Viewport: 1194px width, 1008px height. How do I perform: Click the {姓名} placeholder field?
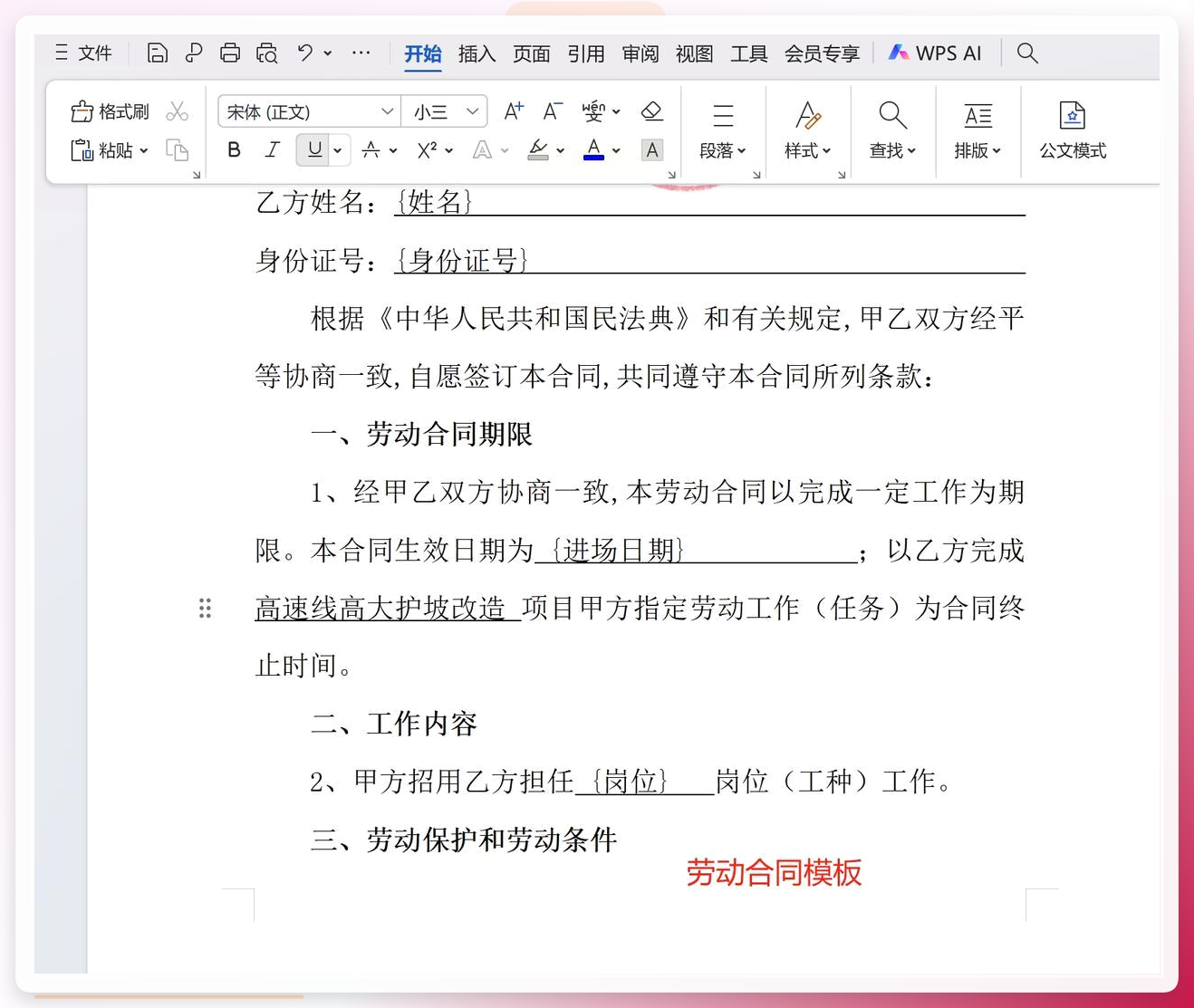pos(435,202)
